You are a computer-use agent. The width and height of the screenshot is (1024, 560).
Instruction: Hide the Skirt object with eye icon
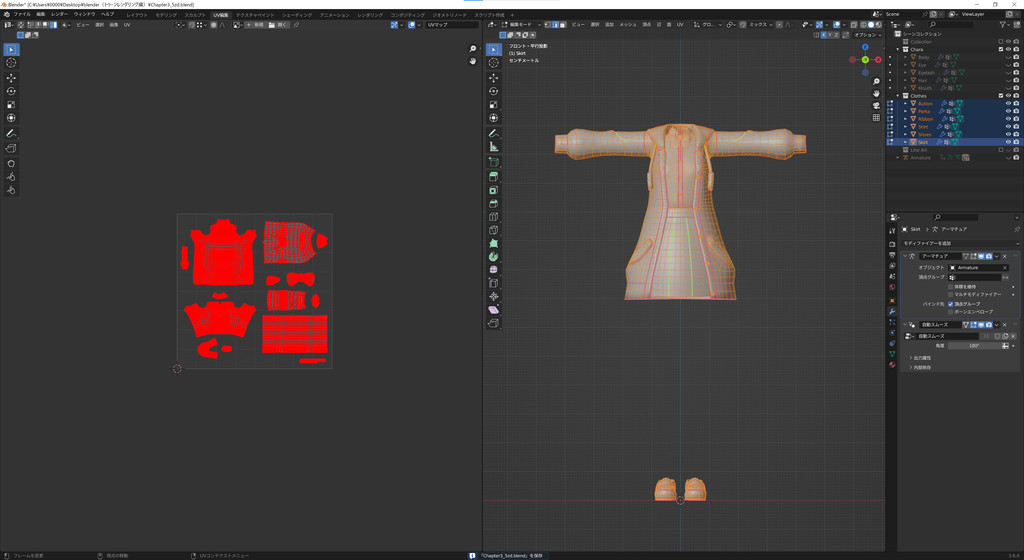click(1008, 142)
